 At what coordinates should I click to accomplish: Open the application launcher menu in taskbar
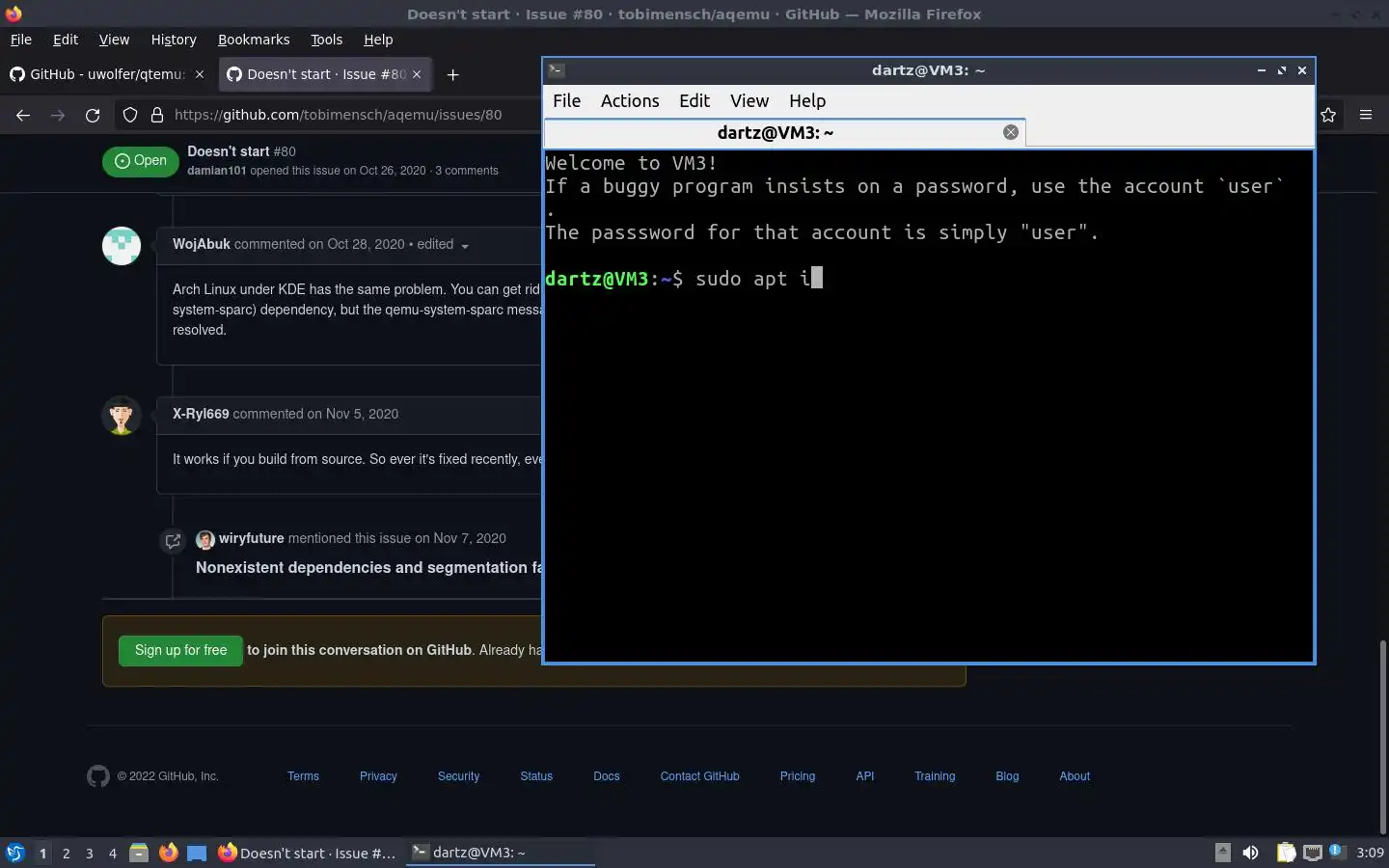(x=14, y=853)
